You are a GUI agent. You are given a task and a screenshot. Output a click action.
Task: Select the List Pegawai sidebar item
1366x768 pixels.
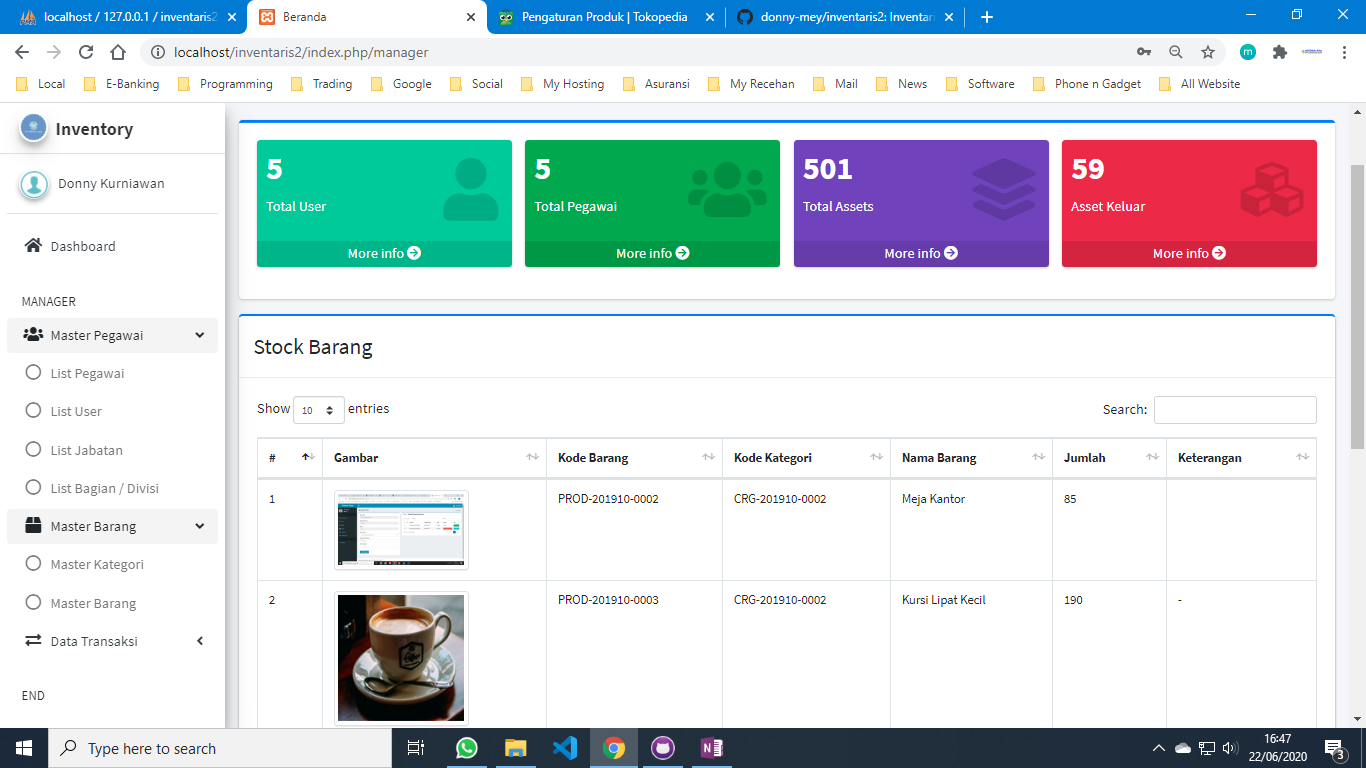(x=87, y=373)
